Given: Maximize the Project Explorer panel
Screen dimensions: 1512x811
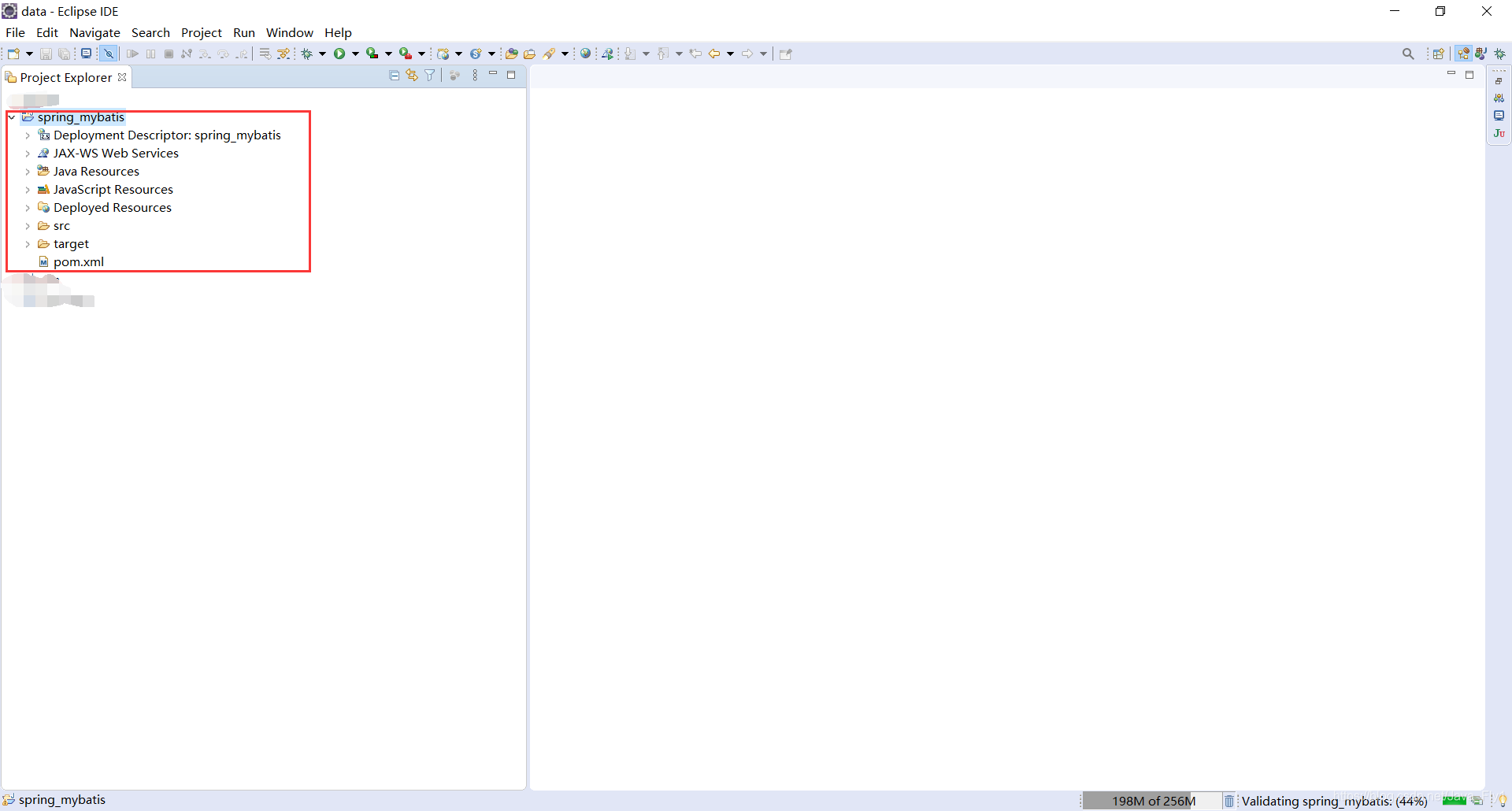Looking at the screenshot, I should pyautogui.click(x=511, y=75).
